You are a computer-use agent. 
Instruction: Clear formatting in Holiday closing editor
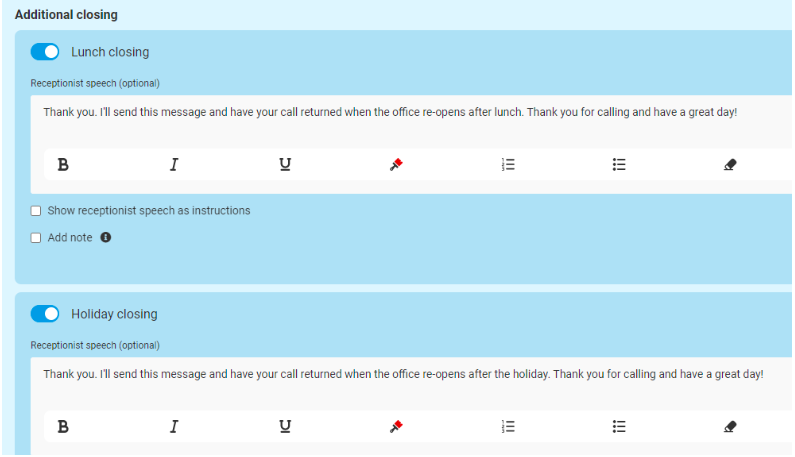[730, 427]
